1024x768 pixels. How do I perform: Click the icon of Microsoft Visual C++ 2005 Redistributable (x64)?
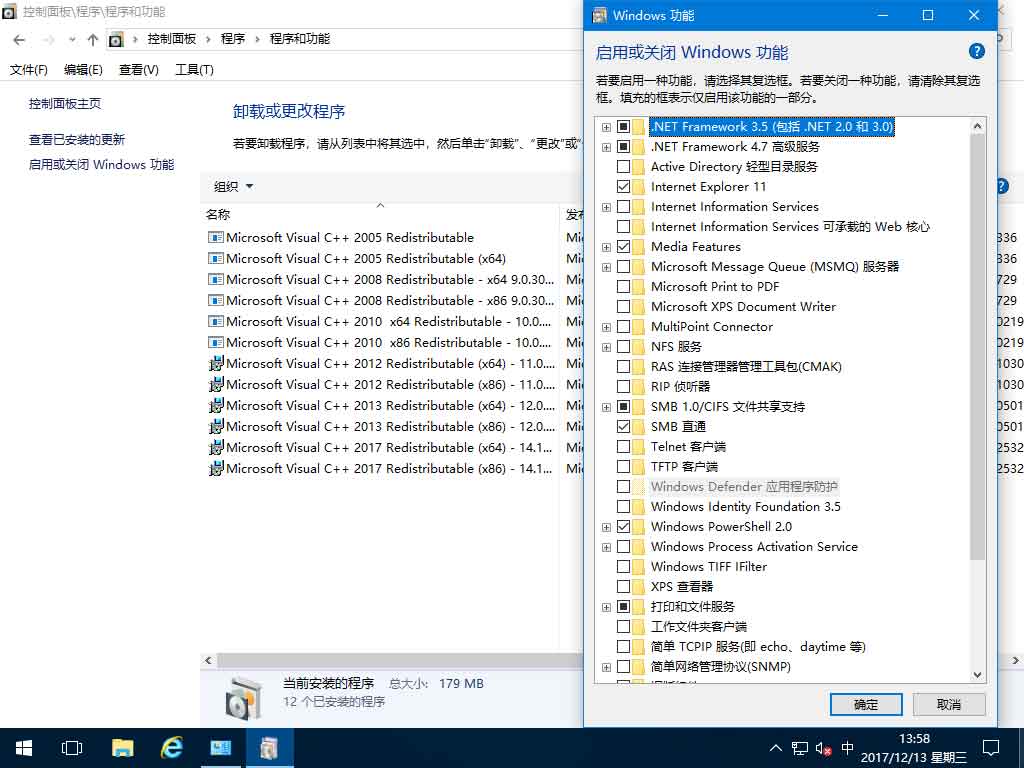click(x=216, y=259)
